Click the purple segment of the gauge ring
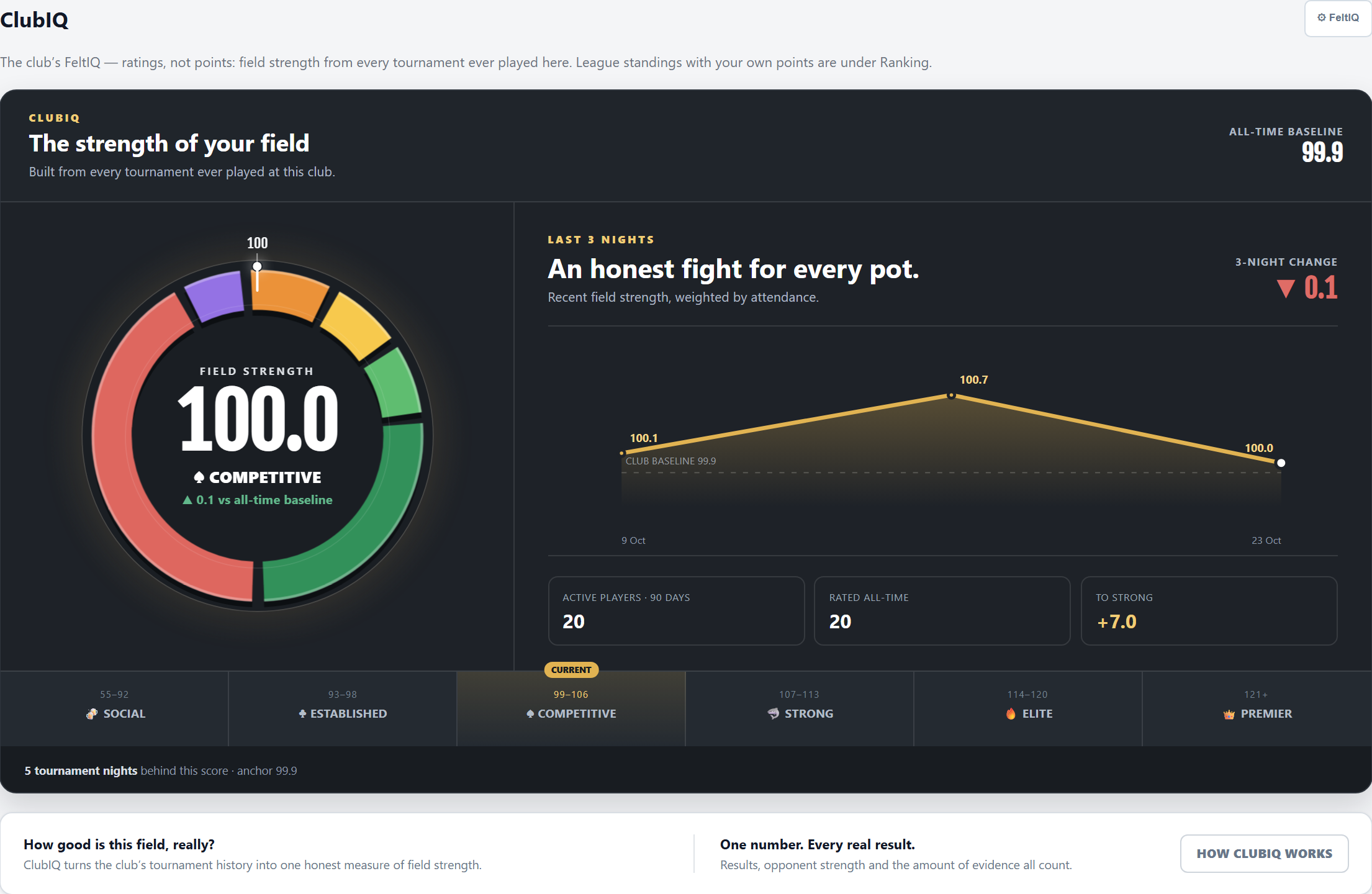 click(215, 296)
